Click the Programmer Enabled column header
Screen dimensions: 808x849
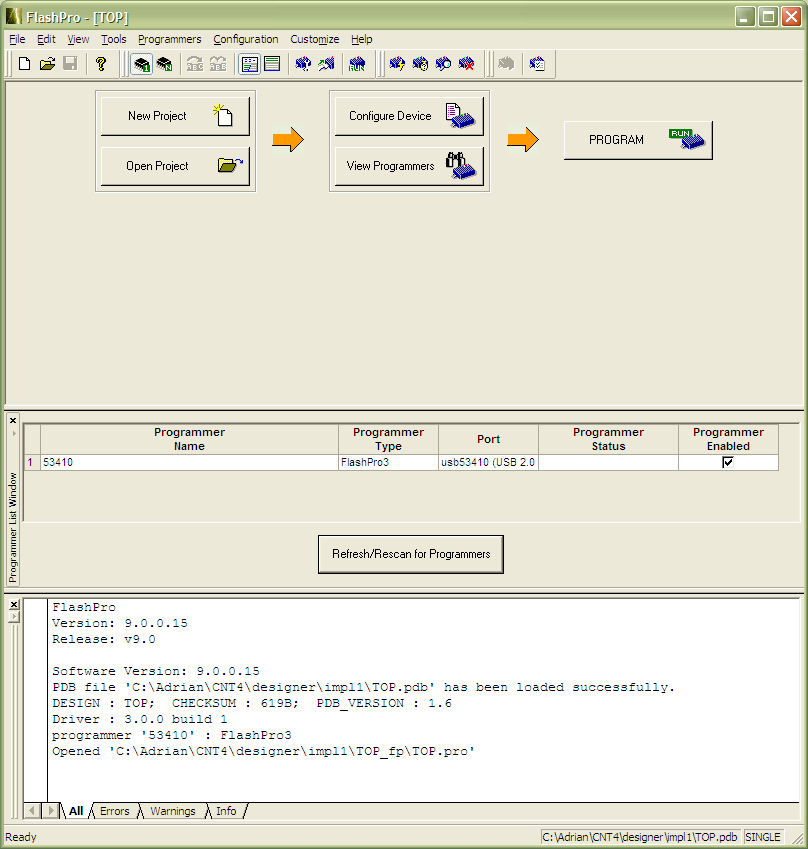(x=728, y=439)
